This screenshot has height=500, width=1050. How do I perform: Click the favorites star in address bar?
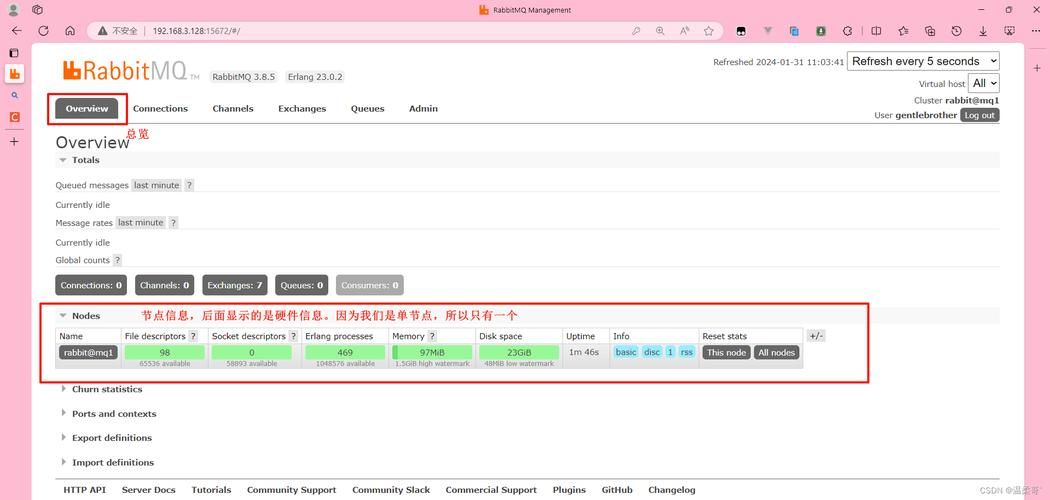709,31
